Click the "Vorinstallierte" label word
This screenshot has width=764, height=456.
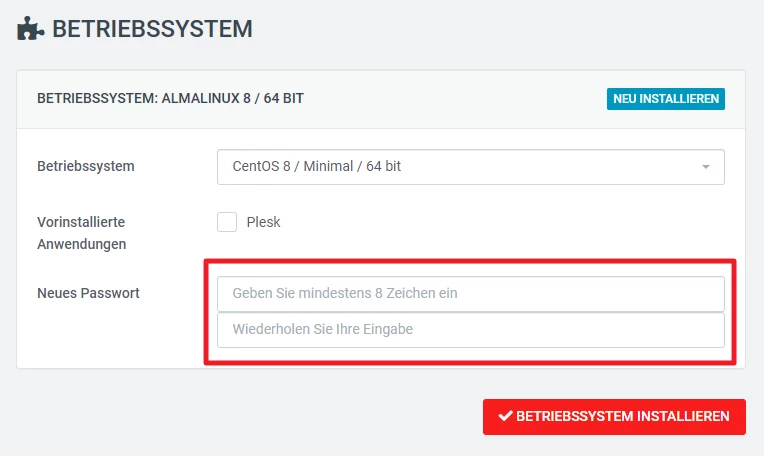81,222
